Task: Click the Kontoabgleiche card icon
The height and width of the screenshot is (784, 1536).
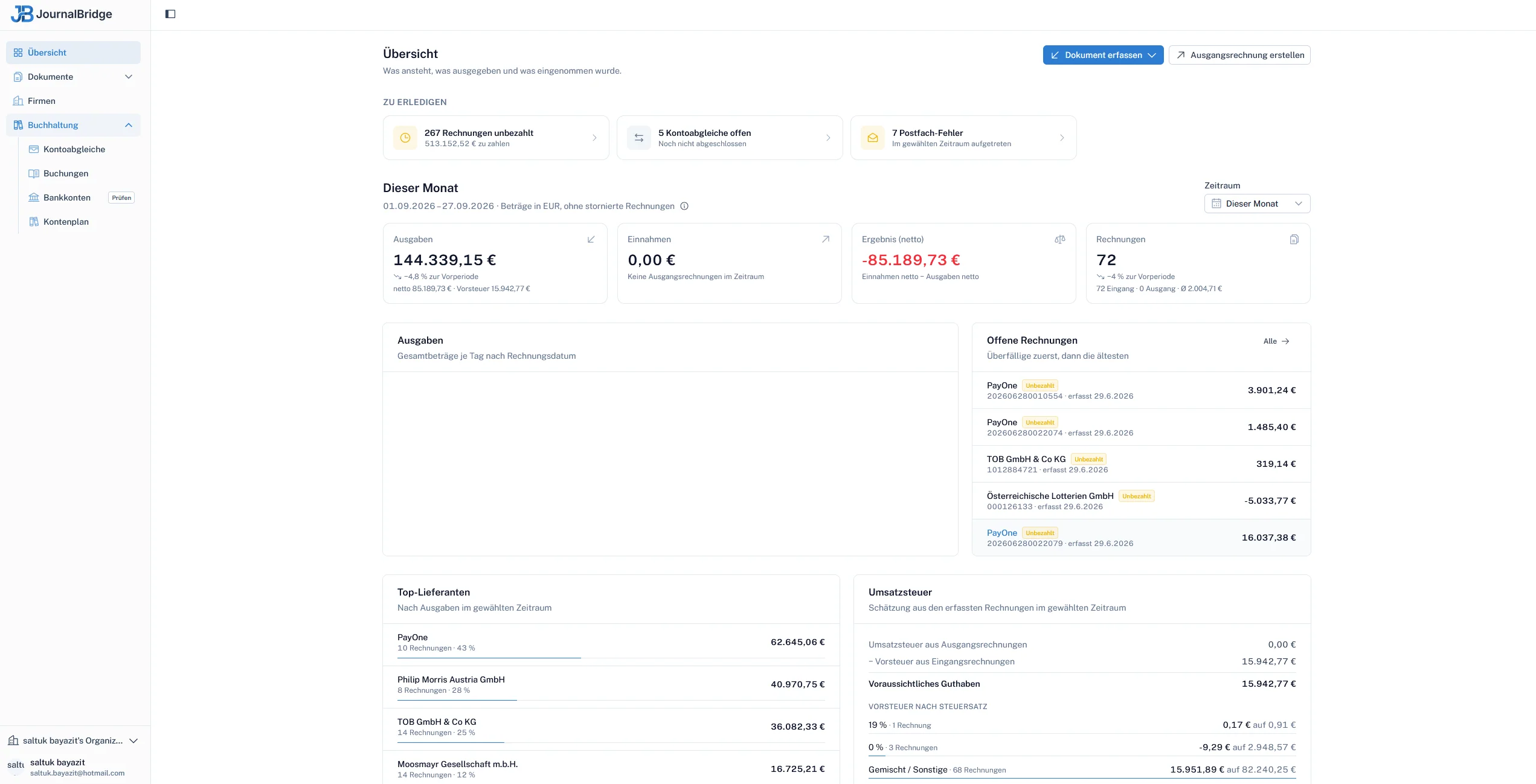Action: (x=34, y=149)
